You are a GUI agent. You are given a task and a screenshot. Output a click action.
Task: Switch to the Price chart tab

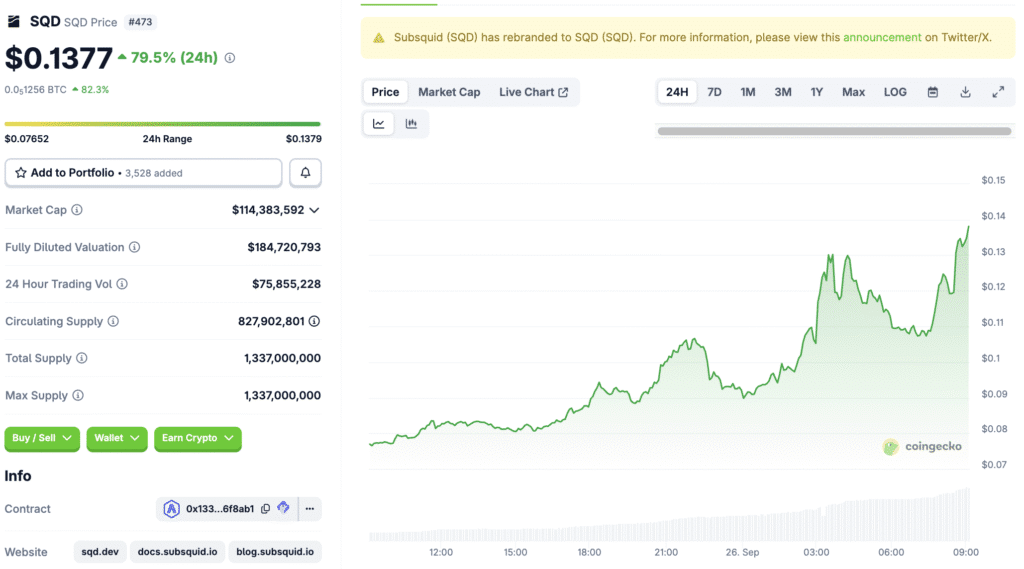click(385, 92)
